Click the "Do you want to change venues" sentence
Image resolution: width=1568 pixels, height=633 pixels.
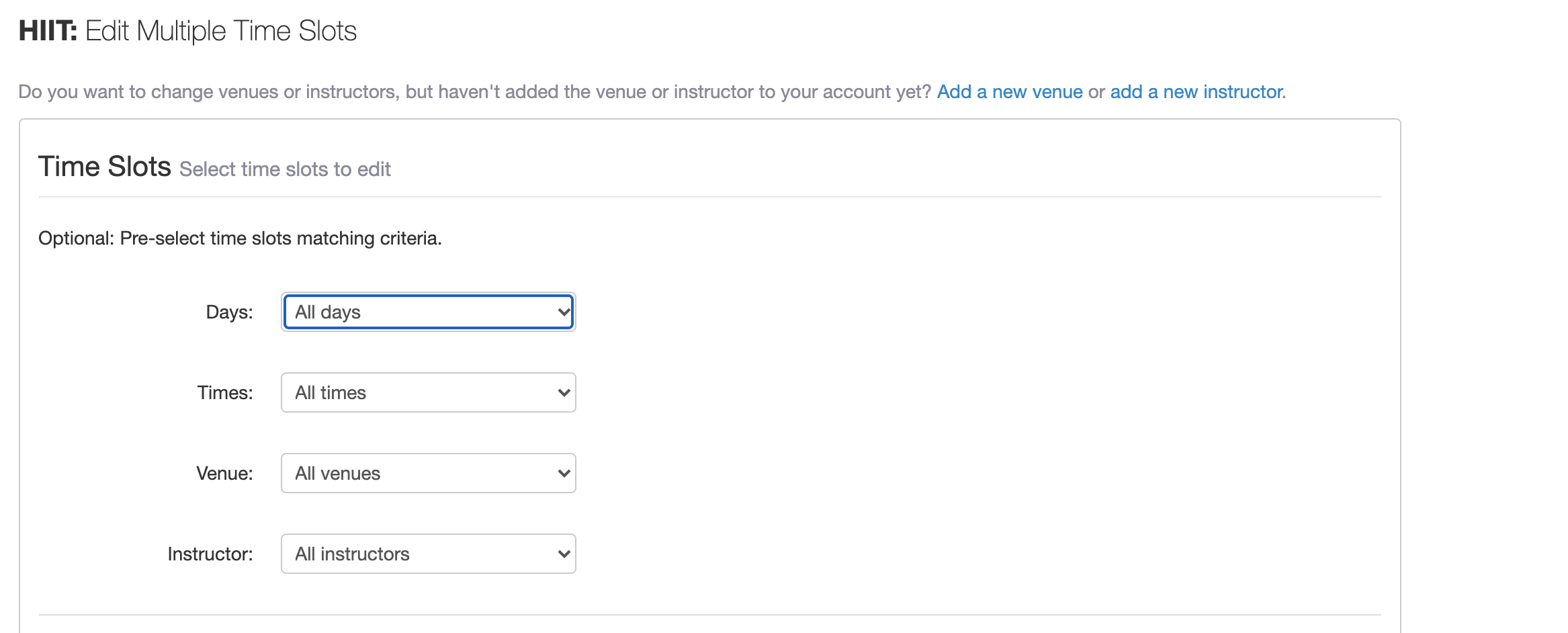click(x=474, y=91)
